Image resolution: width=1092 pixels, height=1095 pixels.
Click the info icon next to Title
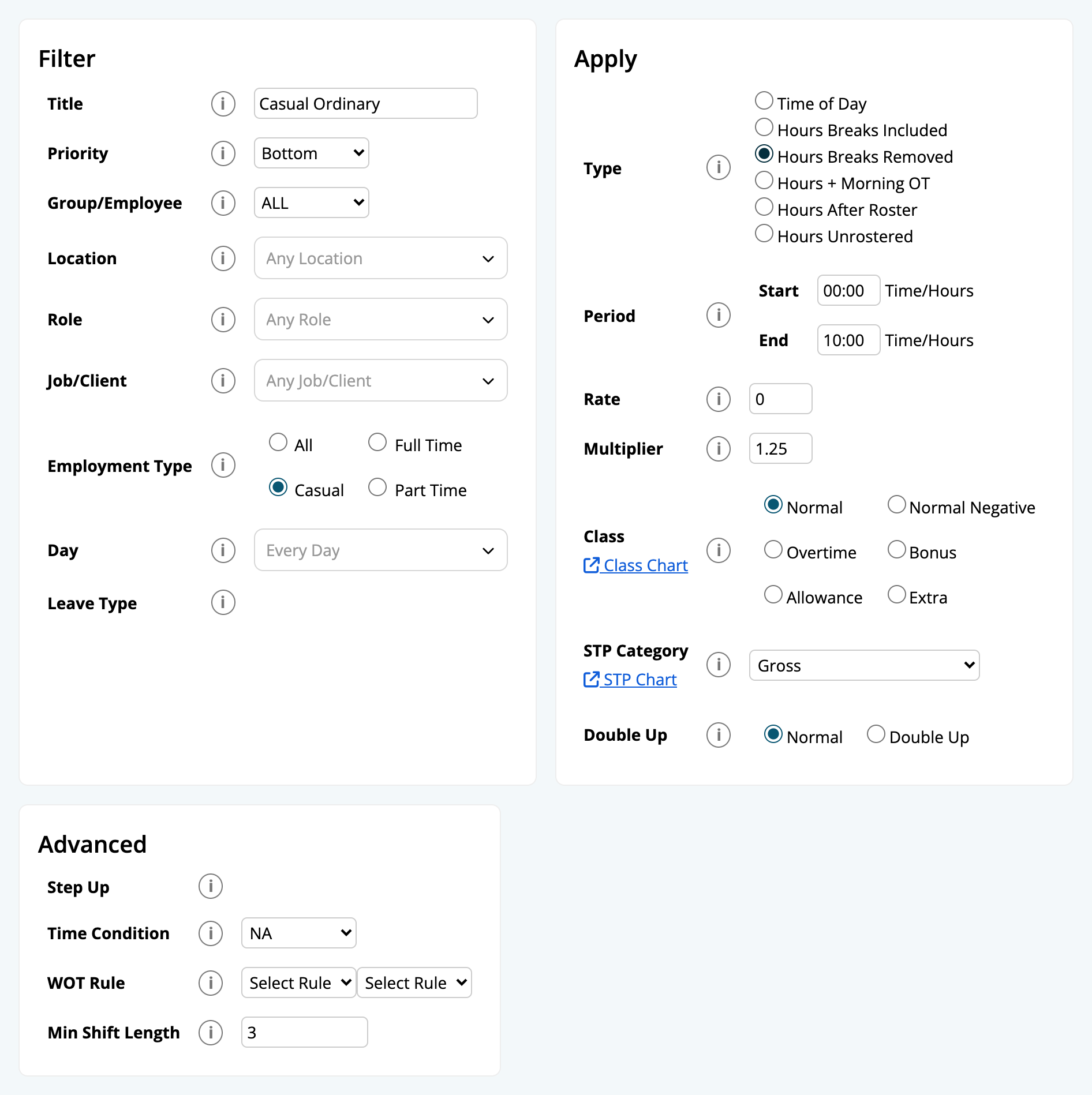223,104
